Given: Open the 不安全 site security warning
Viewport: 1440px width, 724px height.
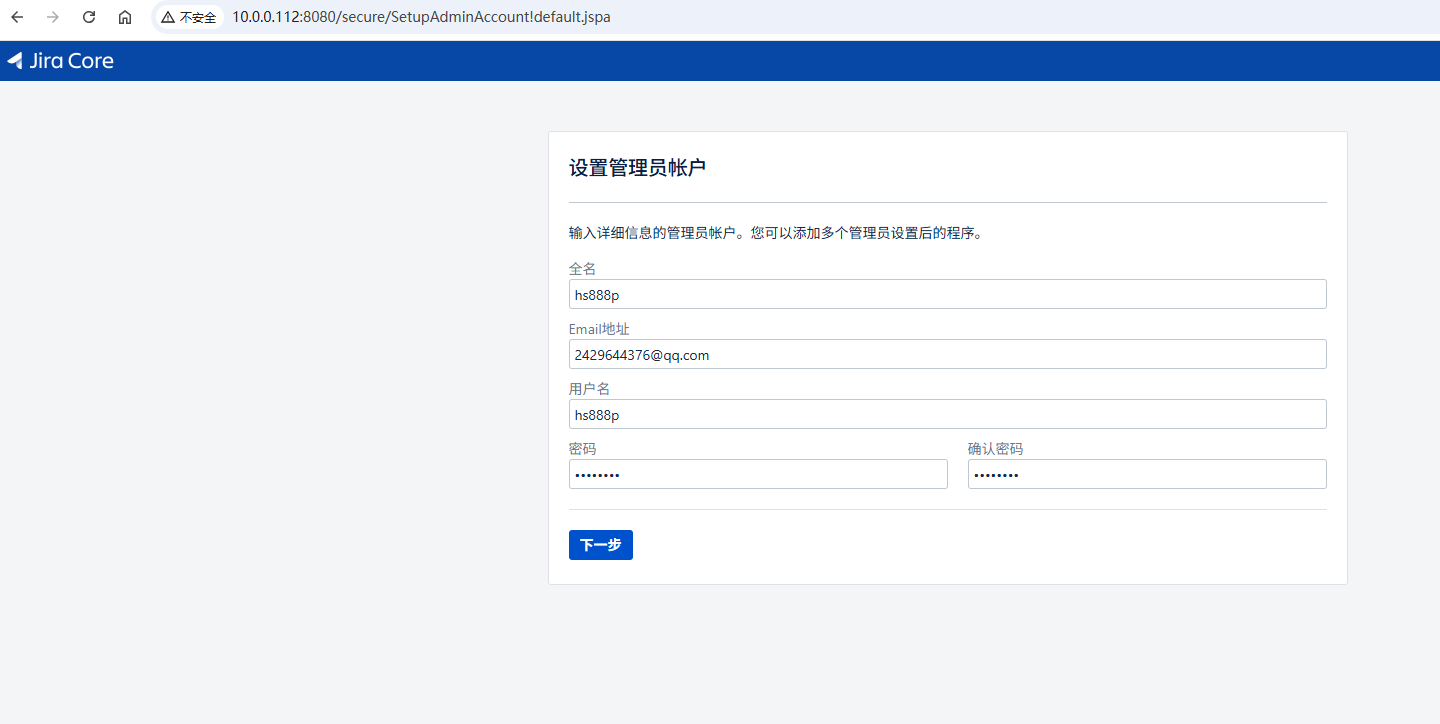Looking at the screenshot, I should coord(189,17).
